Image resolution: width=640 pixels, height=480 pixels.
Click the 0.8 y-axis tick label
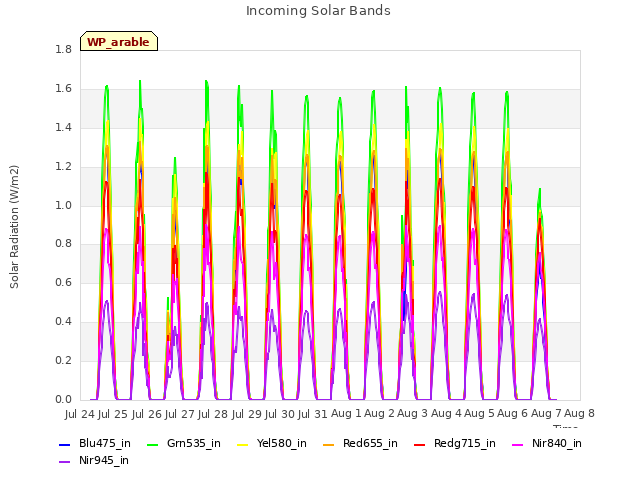63,244
